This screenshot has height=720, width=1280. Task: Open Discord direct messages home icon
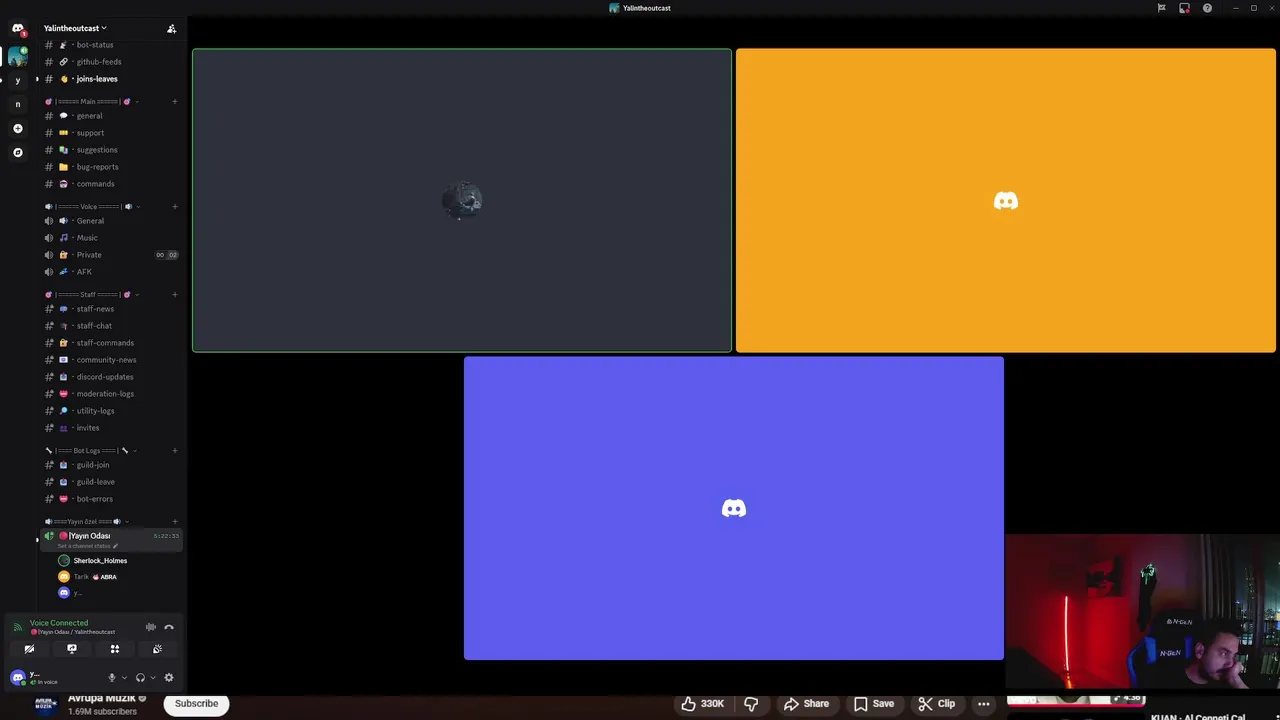click(17, 28)
